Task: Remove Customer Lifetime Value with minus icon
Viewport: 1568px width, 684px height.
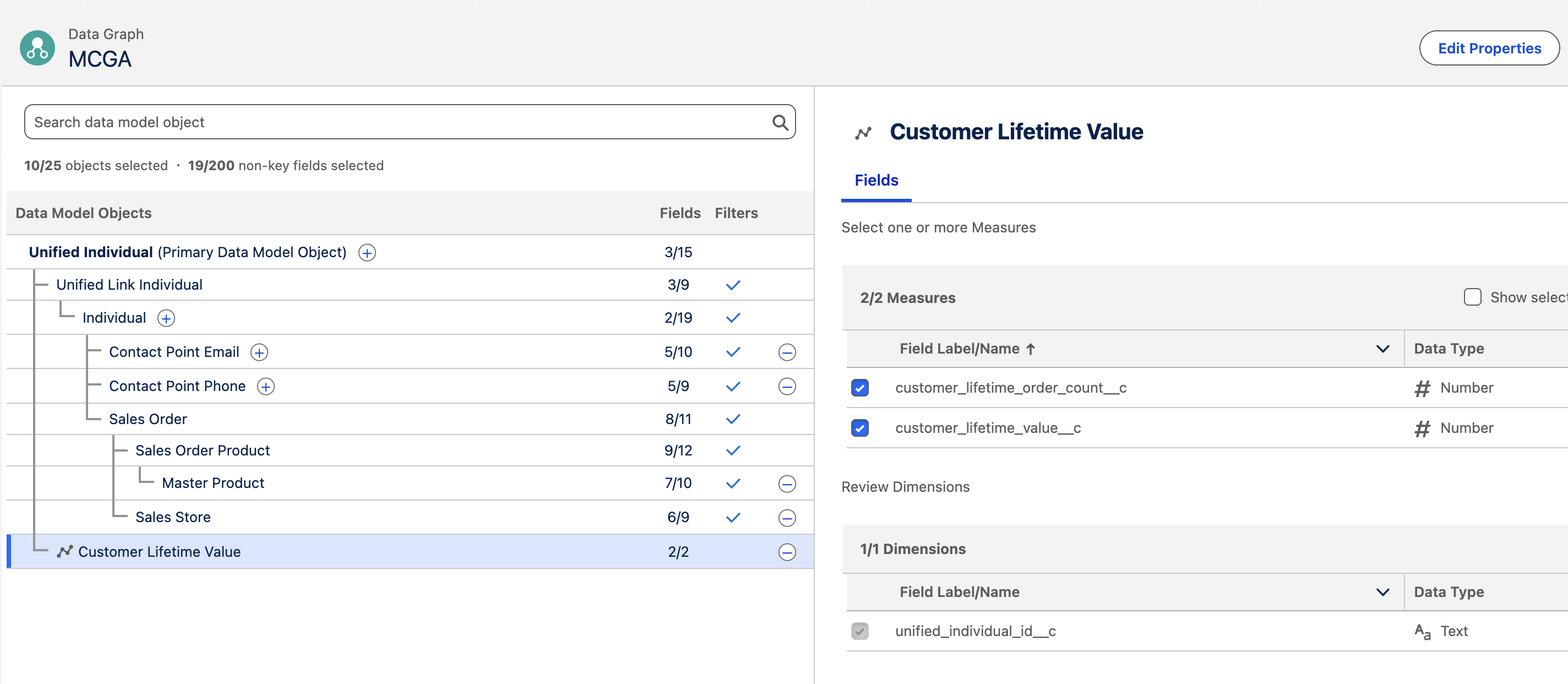Action: (x=786, y=552)
